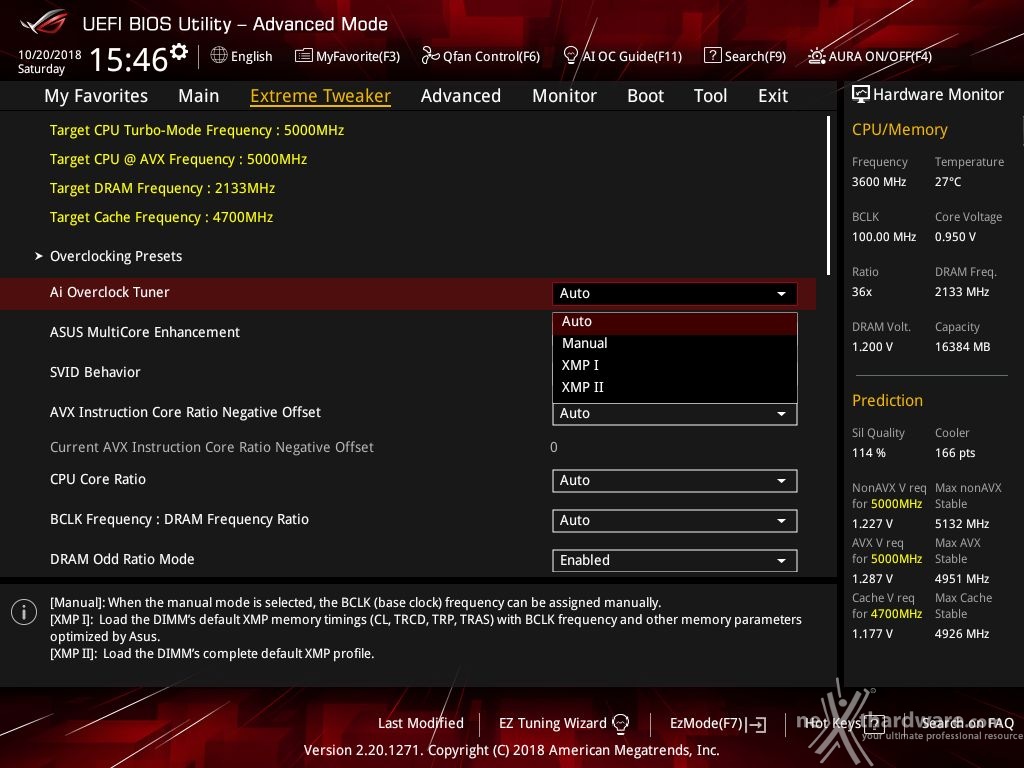Click the AI OC Guide lightbulb icon
The width and height of the screenshot is (1024, 768).
coord(570,56)
